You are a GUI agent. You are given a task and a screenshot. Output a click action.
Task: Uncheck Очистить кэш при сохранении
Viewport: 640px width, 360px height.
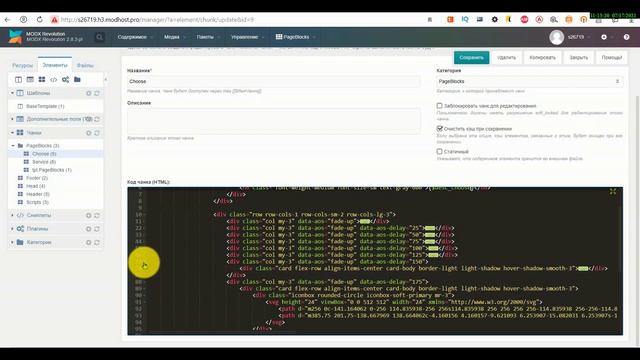click(440, 129)
